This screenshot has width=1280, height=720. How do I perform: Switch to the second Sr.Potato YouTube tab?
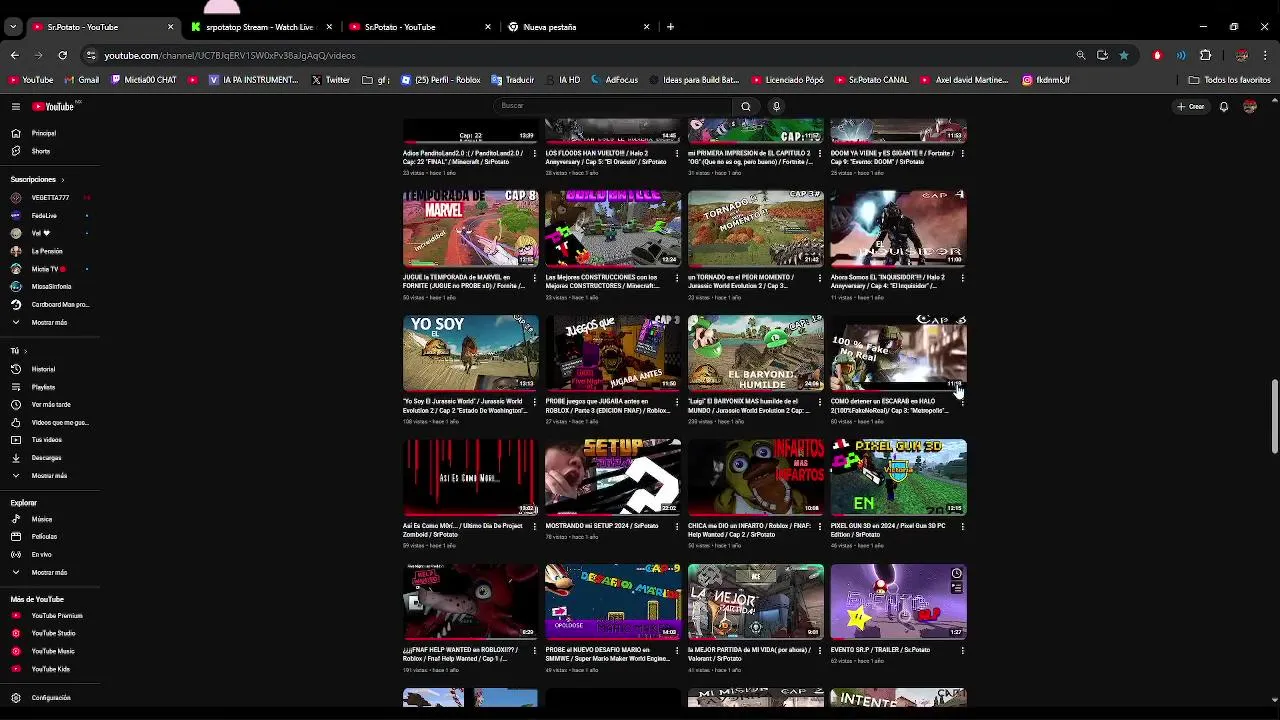tap(418, 27)
